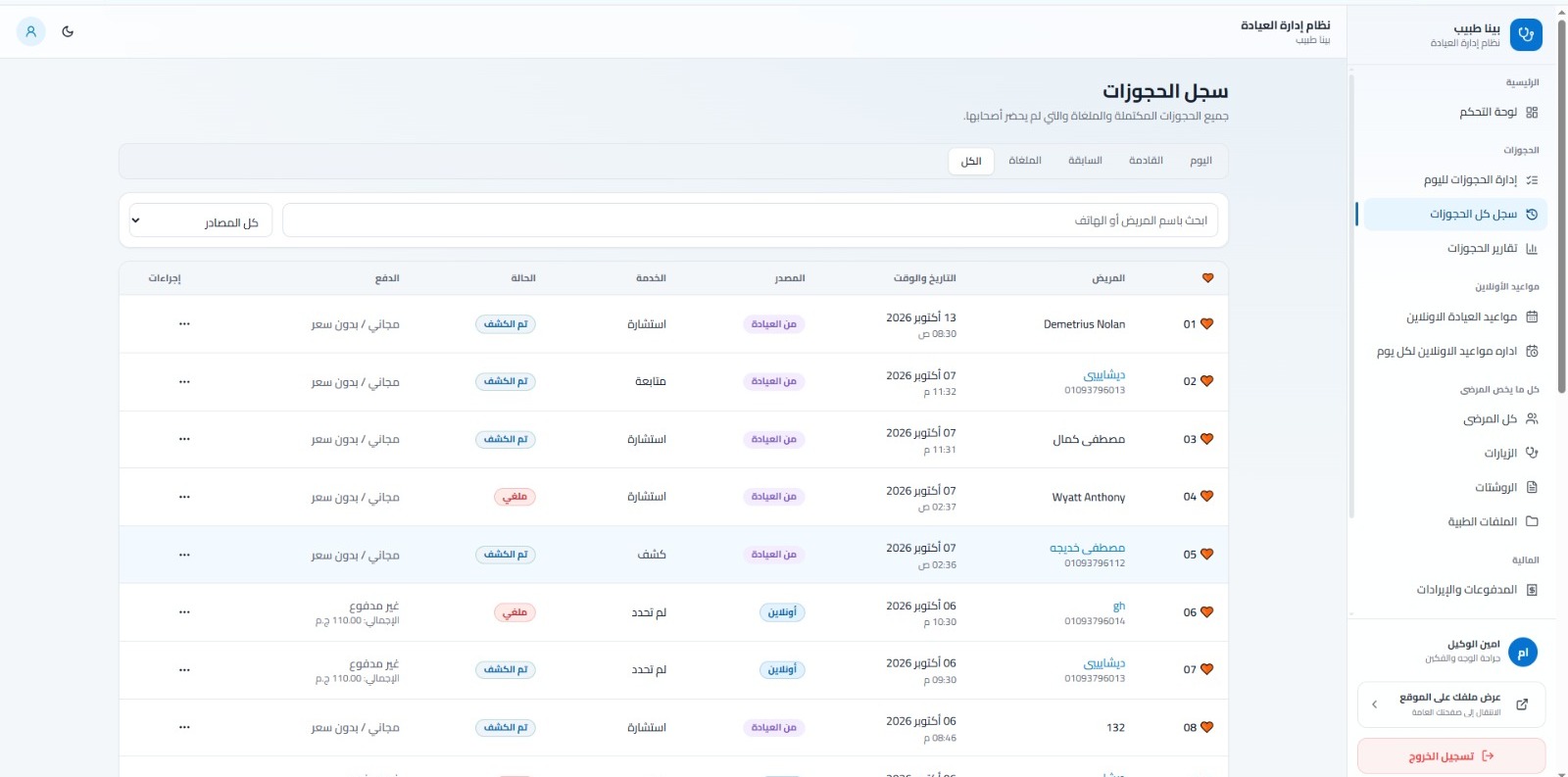Open actions menu for مصطفى كمال row
The image size is (1568, 777).
click(x=184, y=440)
